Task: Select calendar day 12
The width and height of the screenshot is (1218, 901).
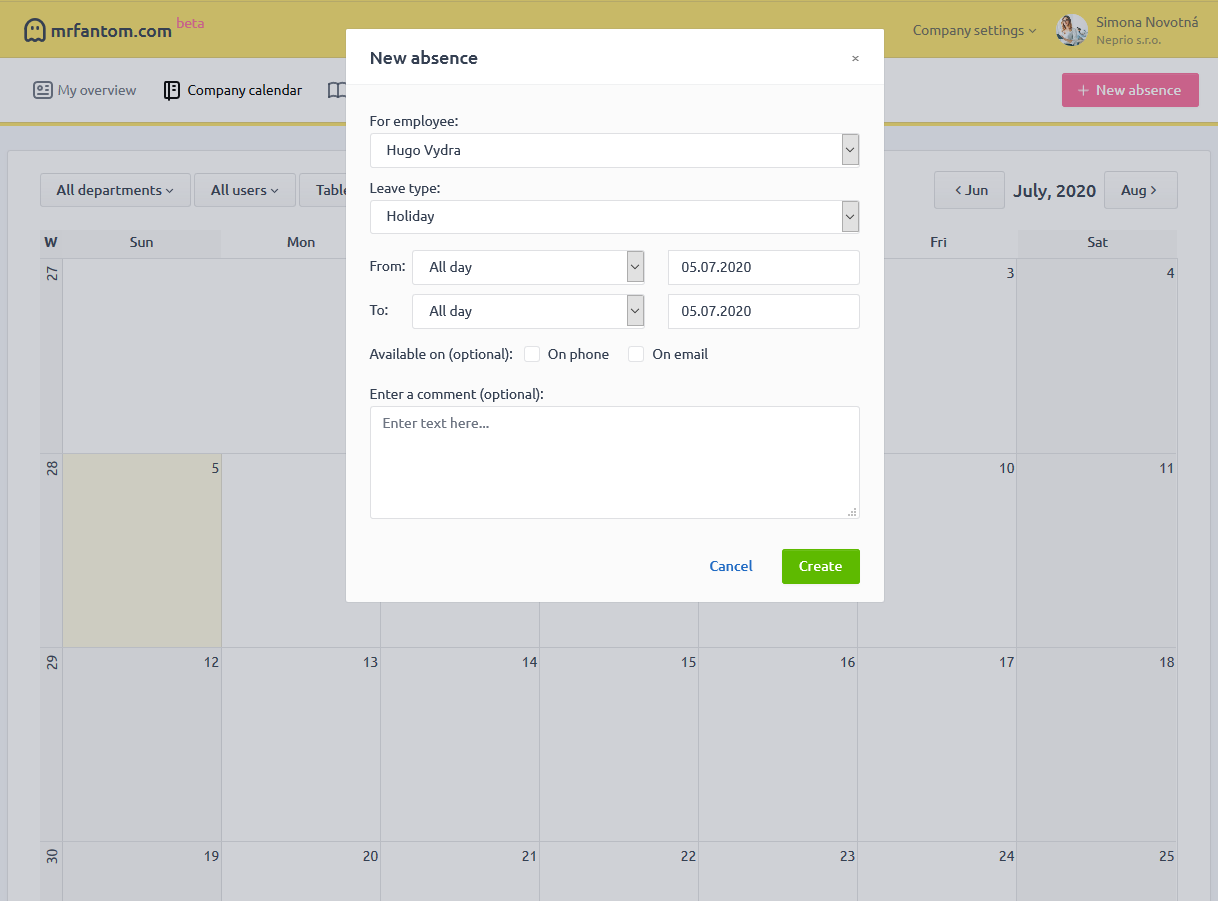Action: tap(142, 744)
